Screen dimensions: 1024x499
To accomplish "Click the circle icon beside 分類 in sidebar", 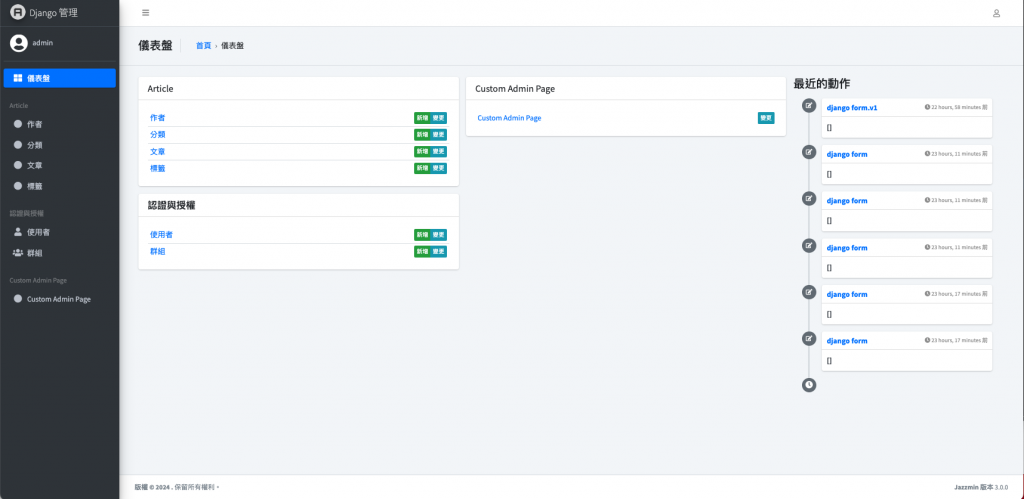I will [x=18, y=145].
